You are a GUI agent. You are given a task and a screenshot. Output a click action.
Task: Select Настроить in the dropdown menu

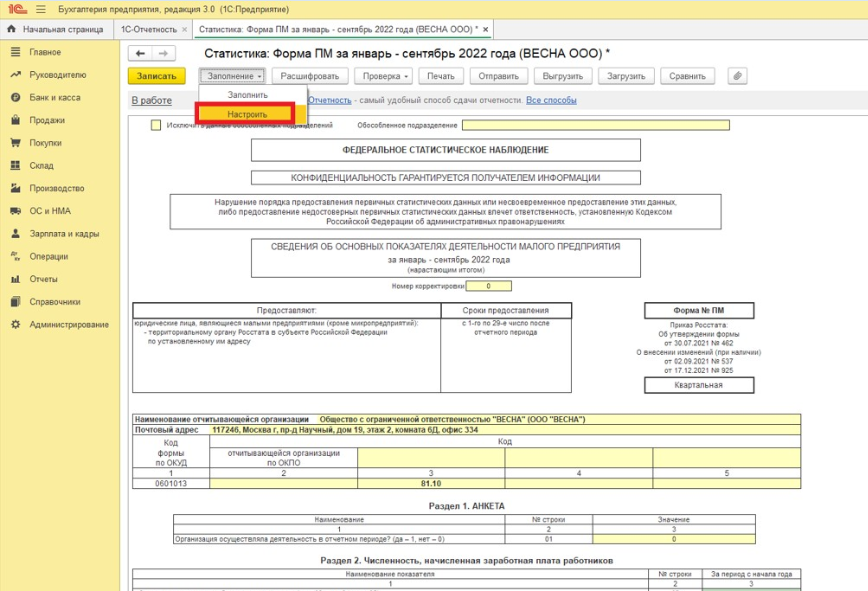247,114
